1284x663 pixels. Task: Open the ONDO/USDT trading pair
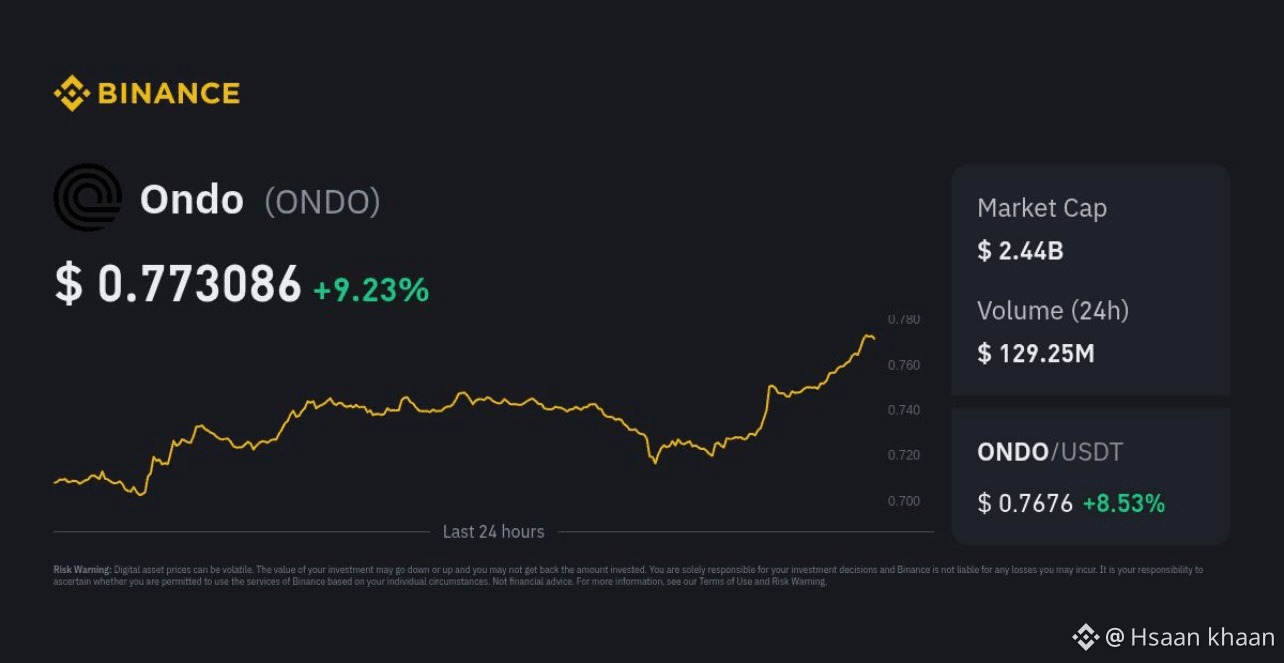(1050, 452)
